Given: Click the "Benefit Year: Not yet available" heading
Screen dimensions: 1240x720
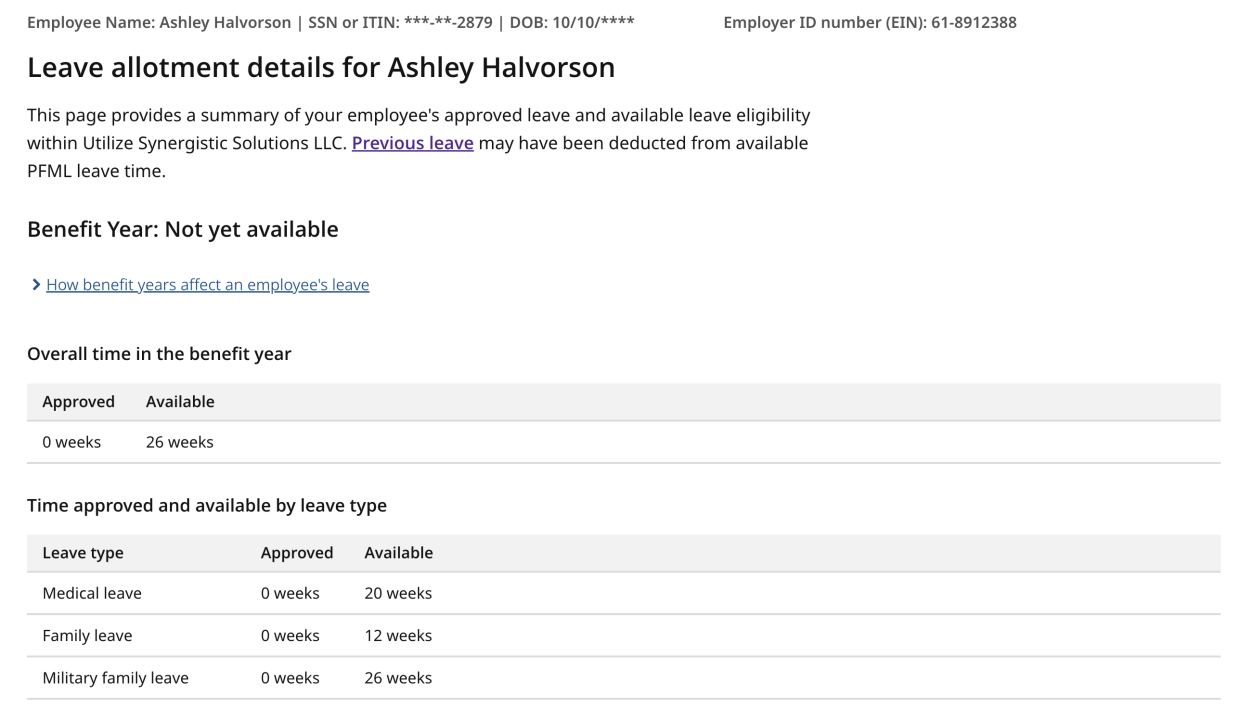Looking at the screenshot, I should [x=182, y=229].
